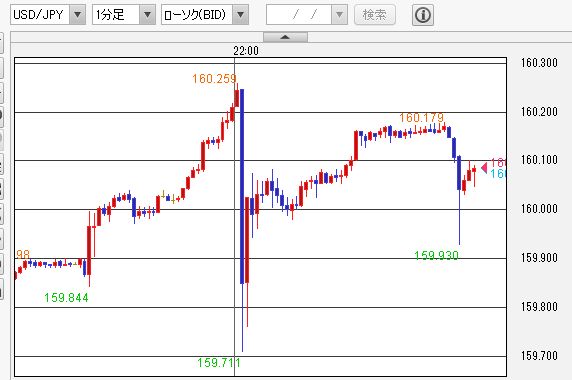Click the 159.844 low price label
Viewport: 572px width, 380px height.
66,298
